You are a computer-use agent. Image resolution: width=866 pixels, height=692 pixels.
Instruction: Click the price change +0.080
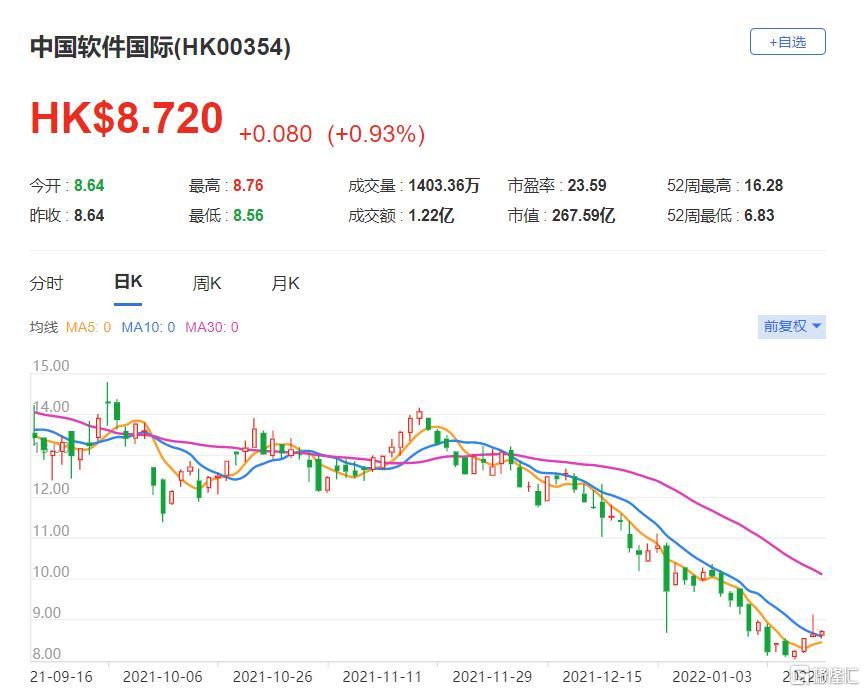pyautogui.click(x=275, y=134)
